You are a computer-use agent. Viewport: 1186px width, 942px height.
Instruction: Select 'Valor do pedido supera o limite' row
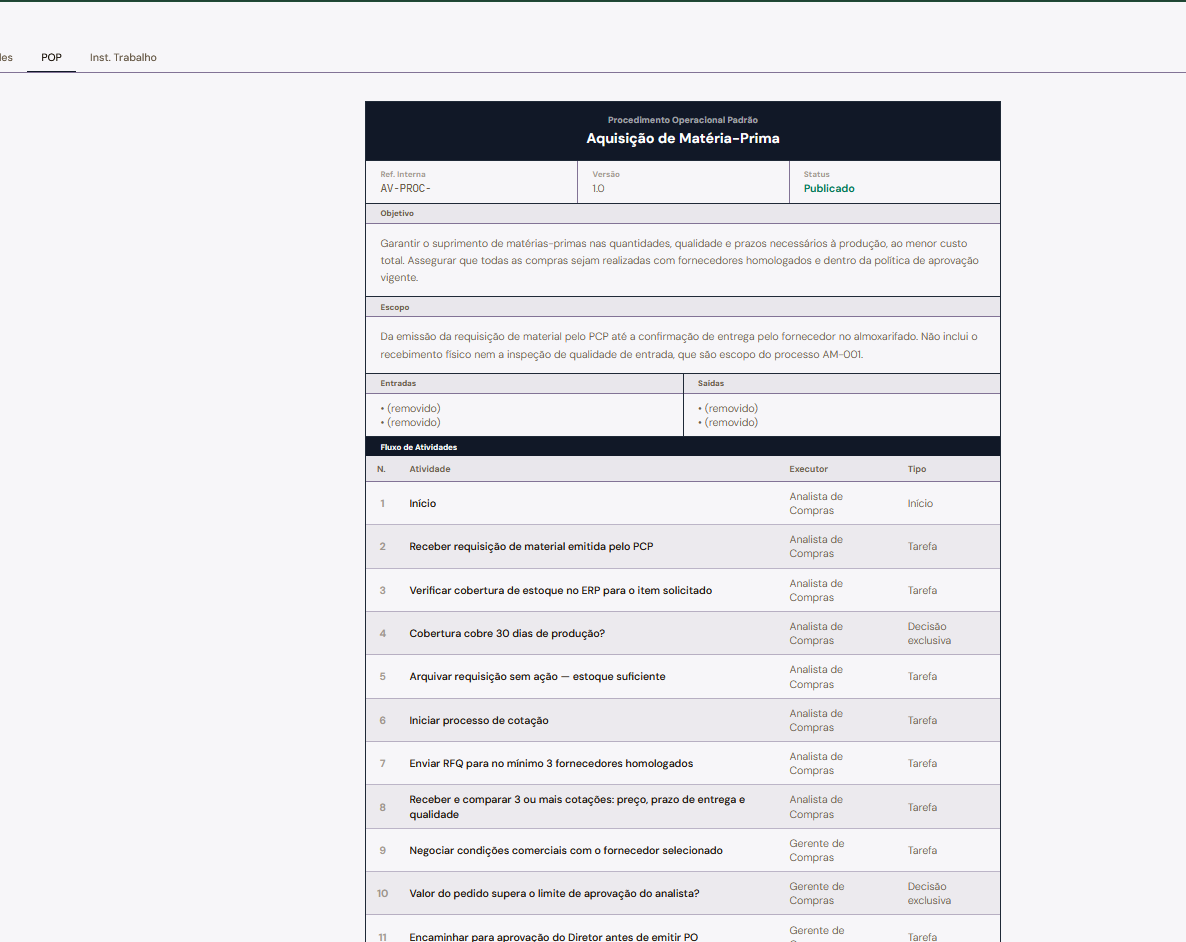pos(682,894)
